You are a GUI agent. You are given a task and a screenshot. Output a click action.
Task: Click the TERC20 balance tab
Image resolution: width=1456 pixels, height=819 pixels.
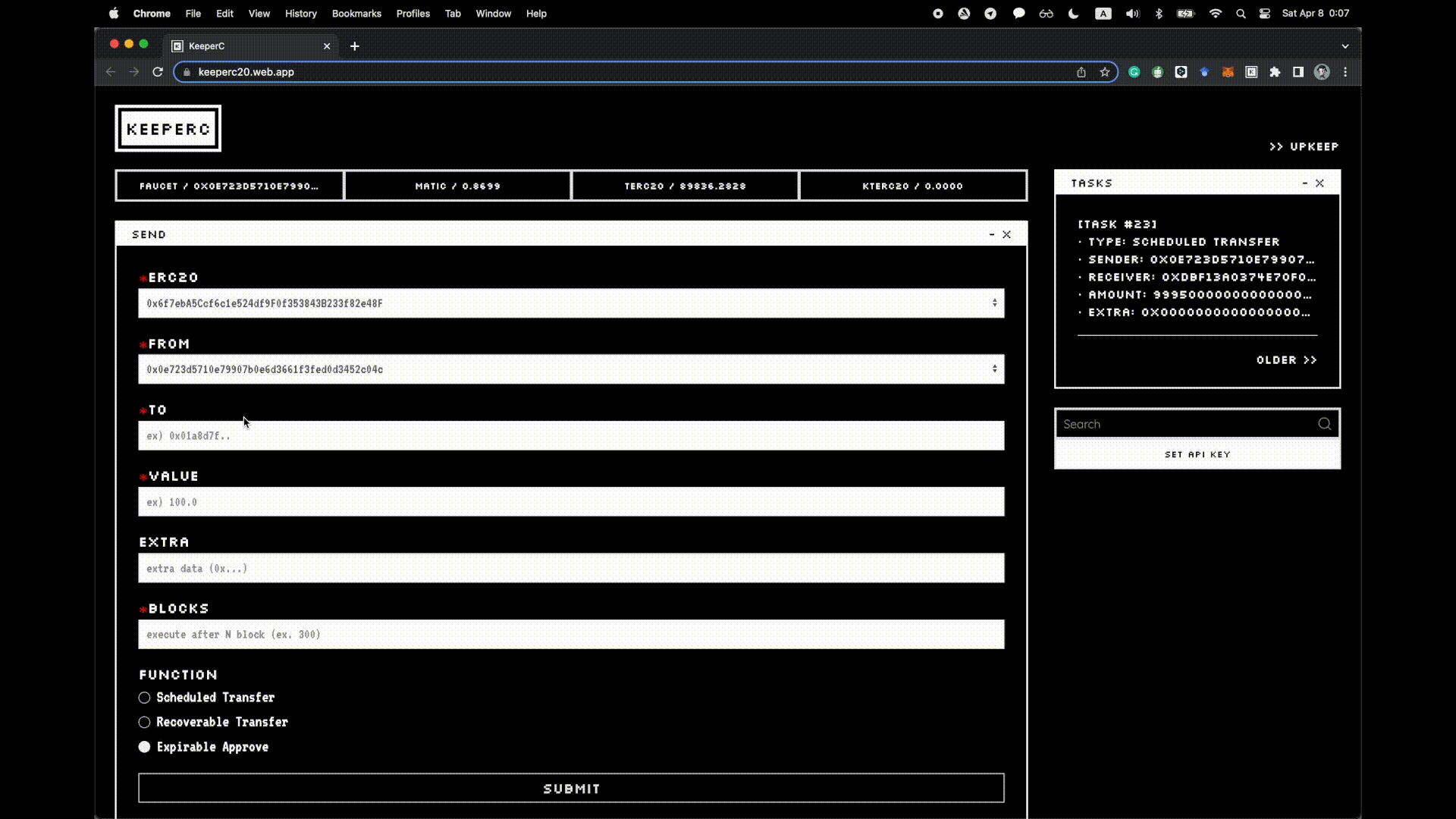[685, 186]
